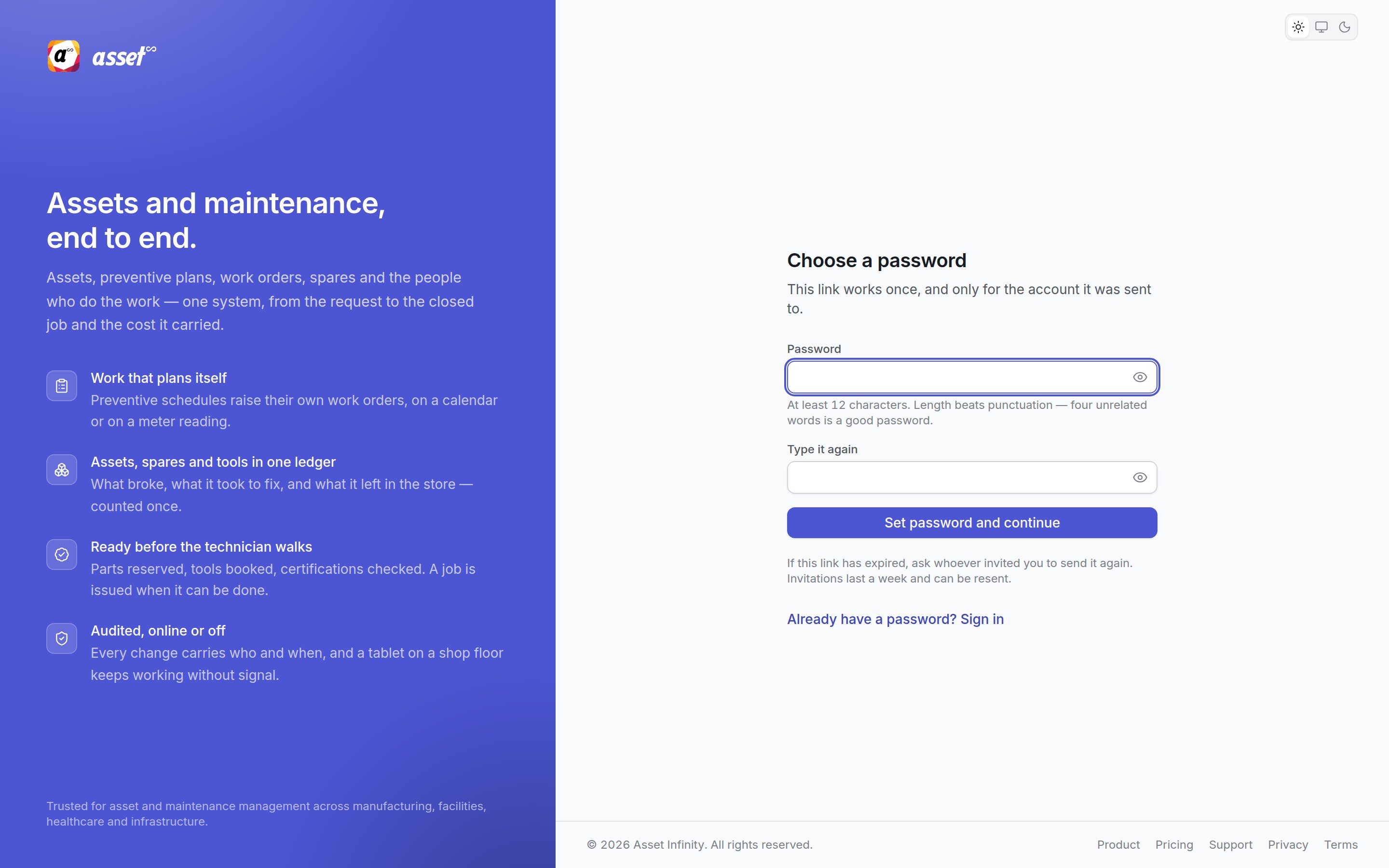This screenshot has width=1389, height=868.
Task: Switch to the dark theme moon icon
Action: point(1344,27)
